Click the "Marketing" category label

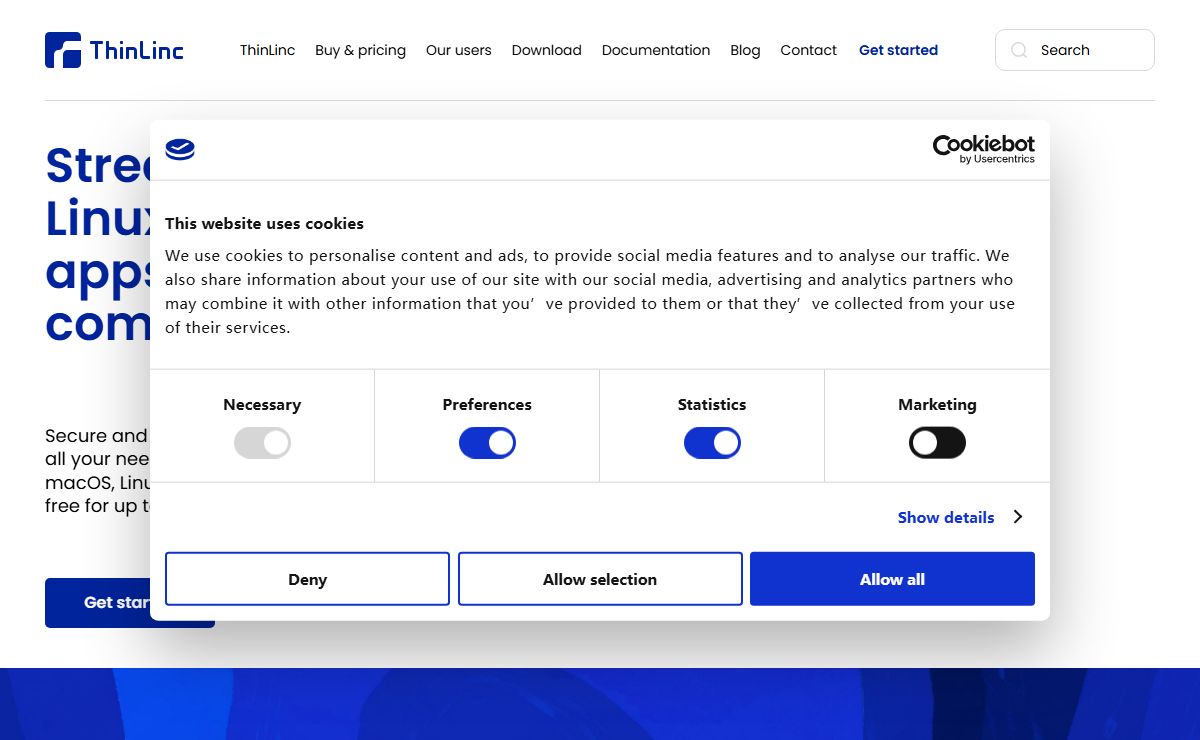(x=937, y=405)
